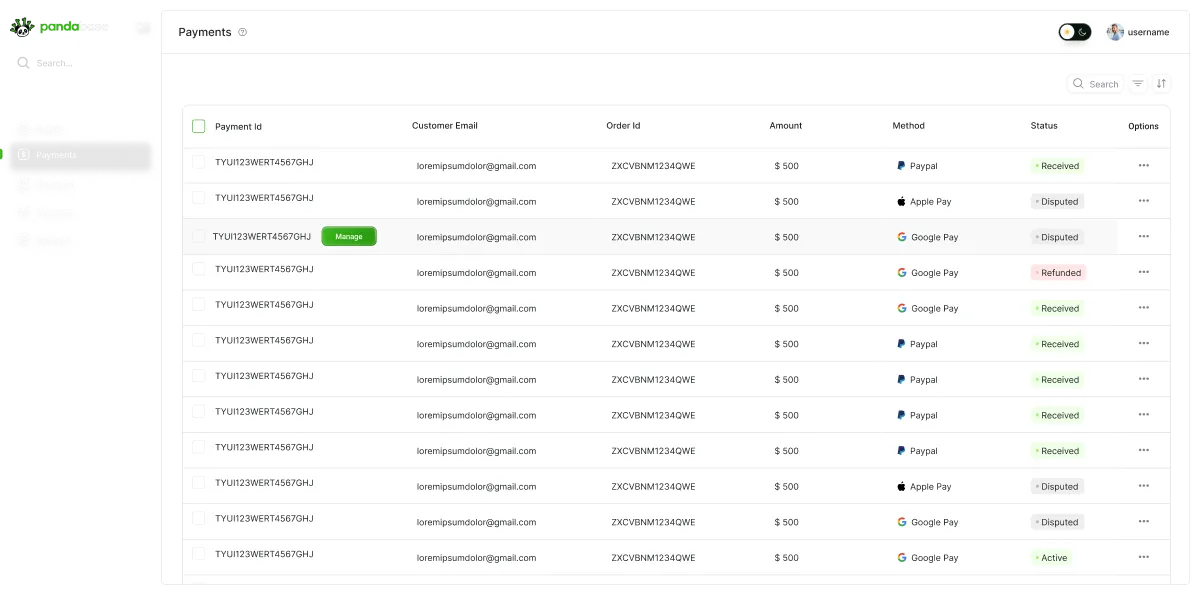Click the payment id next to the Manage button

coord(262,237)
